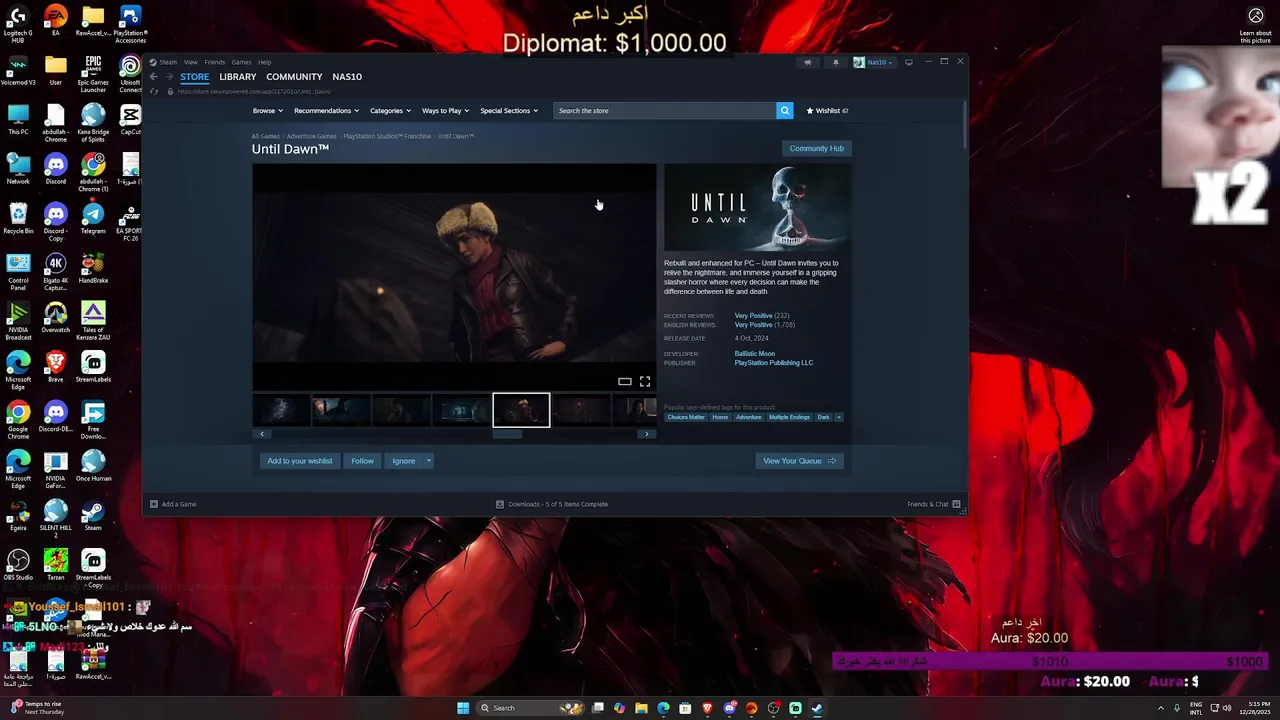Open NVIDIA Broadcast desktop shortcut

click(18, 321)
